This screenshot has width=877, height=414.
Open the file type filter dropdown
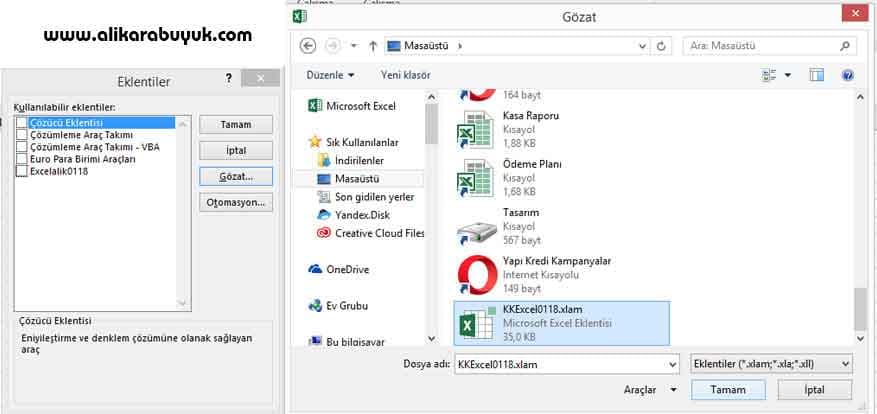tap(770, 363)
